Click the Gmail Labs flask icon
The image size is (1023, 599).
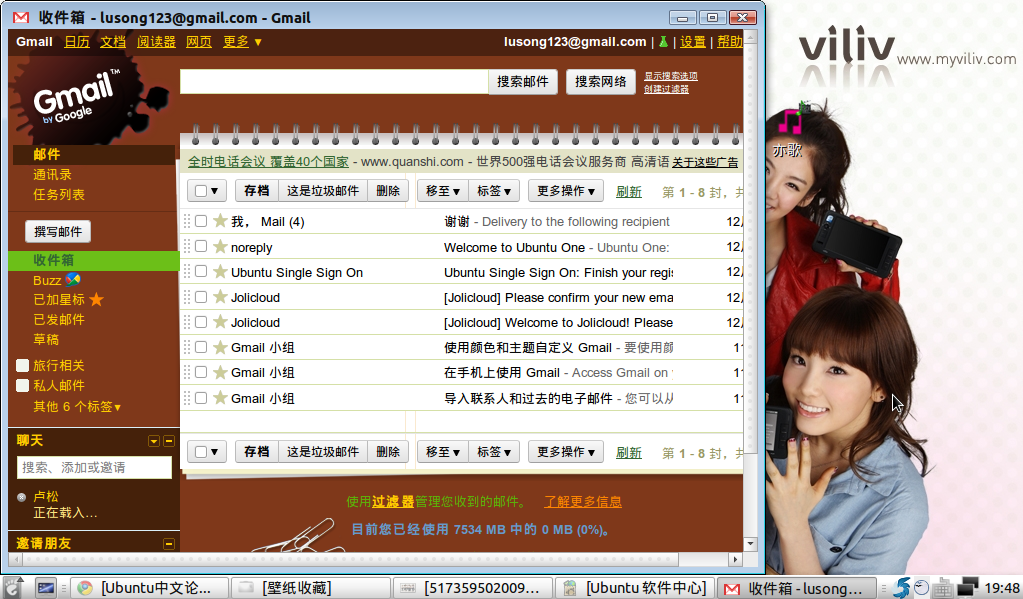click(x=663, y=42)
